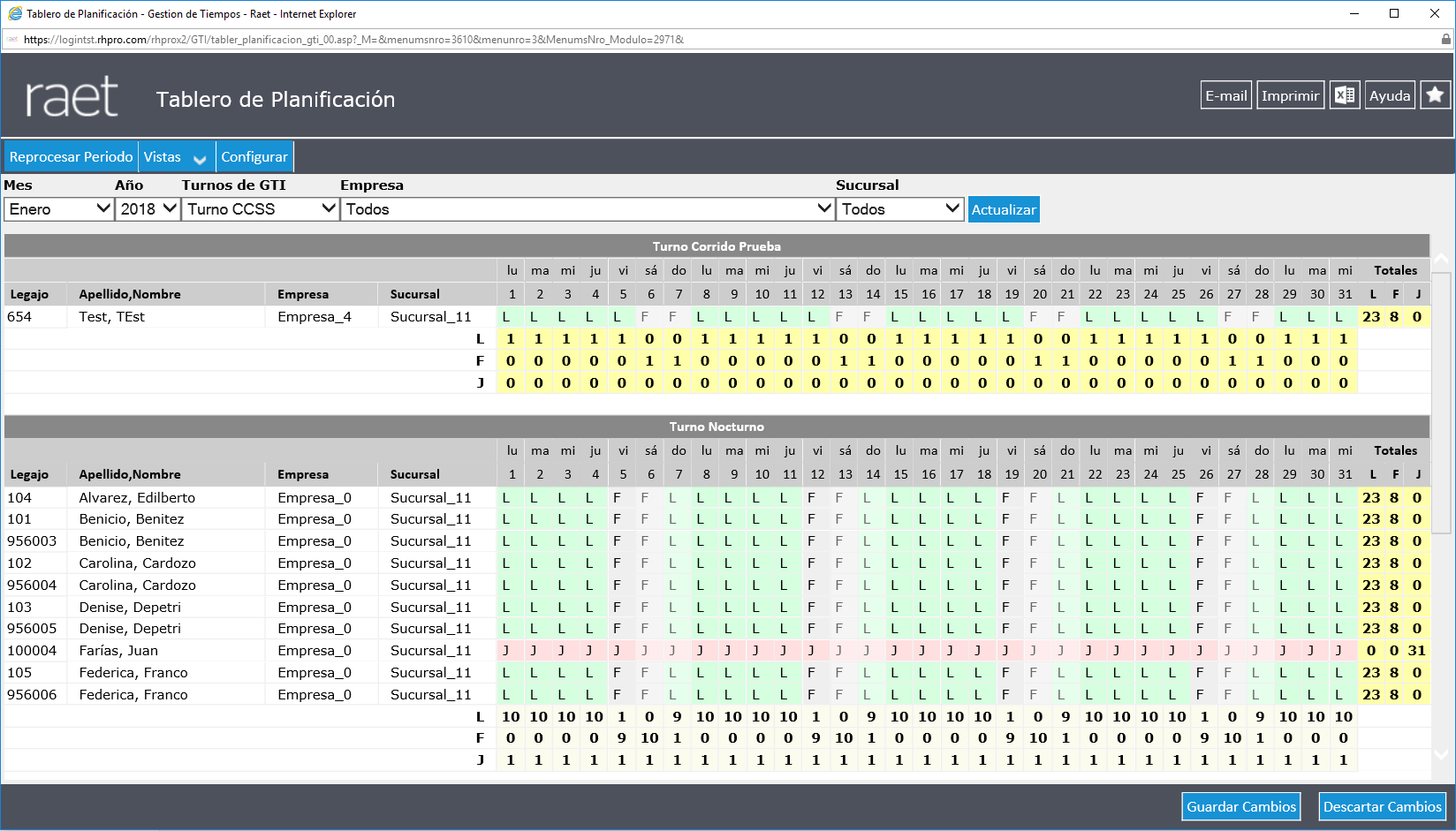Expand the Sucursal dropdown
1456x831 pixels.
[899, 209]
